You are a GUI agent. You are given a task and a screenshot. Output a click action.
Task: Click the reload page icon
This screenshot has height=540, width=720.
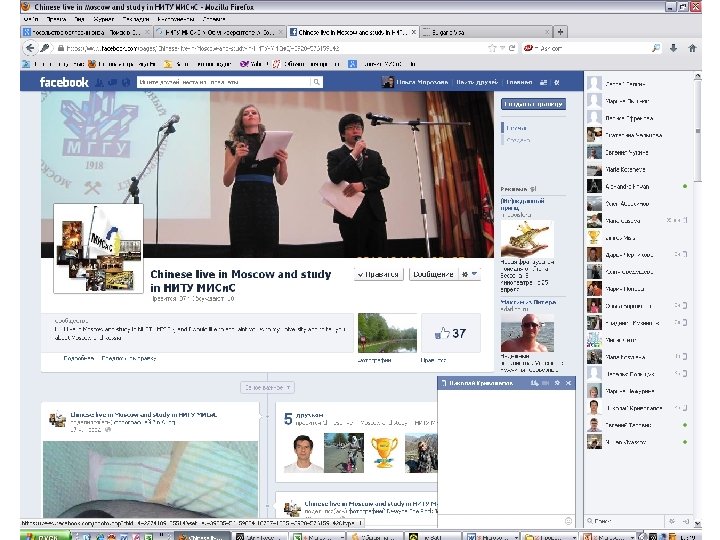tap(512, 48)
